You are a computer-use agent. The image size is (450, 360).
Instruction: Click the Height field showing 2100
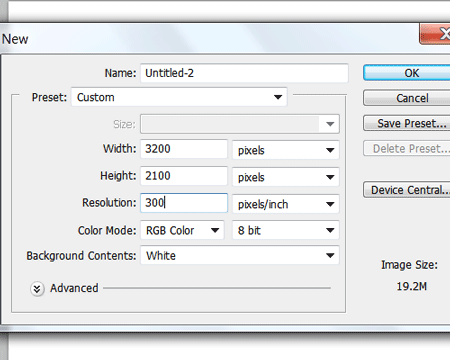tap(184, 176)
